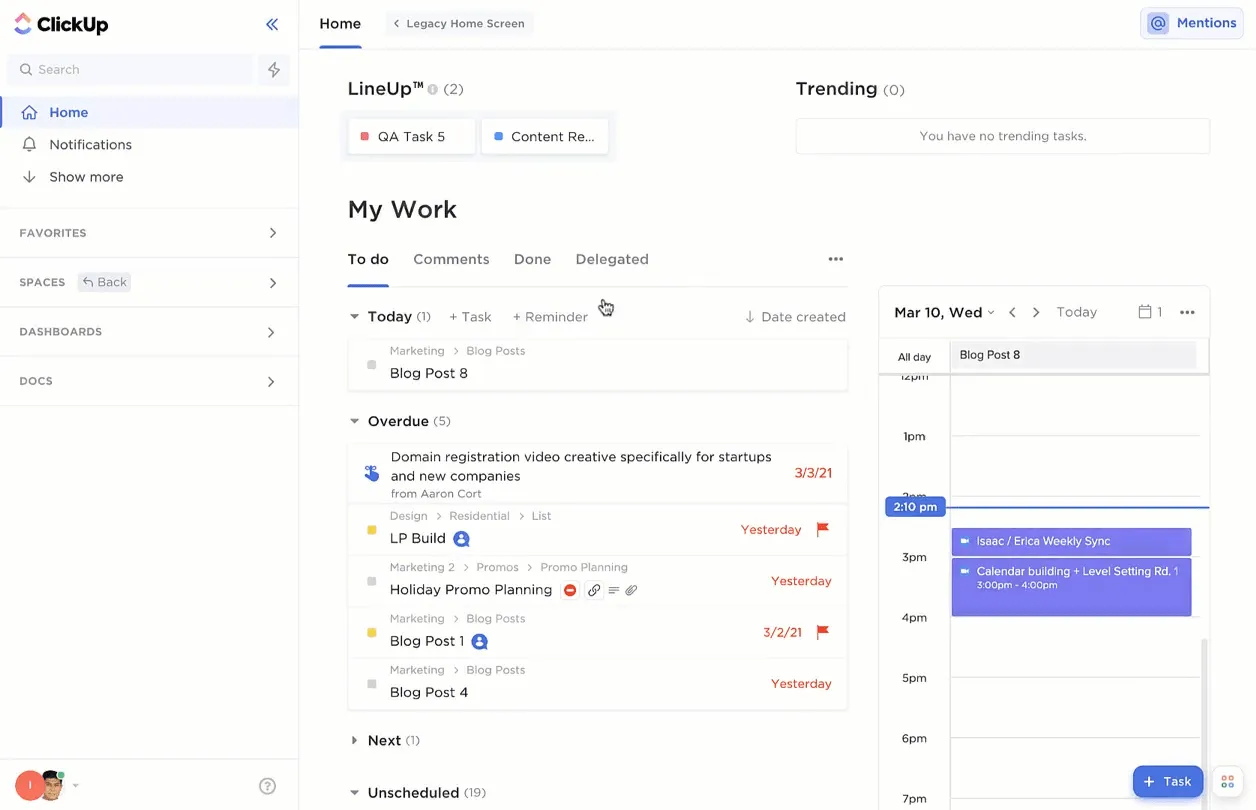
Task: Open the Mentions @ button
Action: click(1192, 23)
